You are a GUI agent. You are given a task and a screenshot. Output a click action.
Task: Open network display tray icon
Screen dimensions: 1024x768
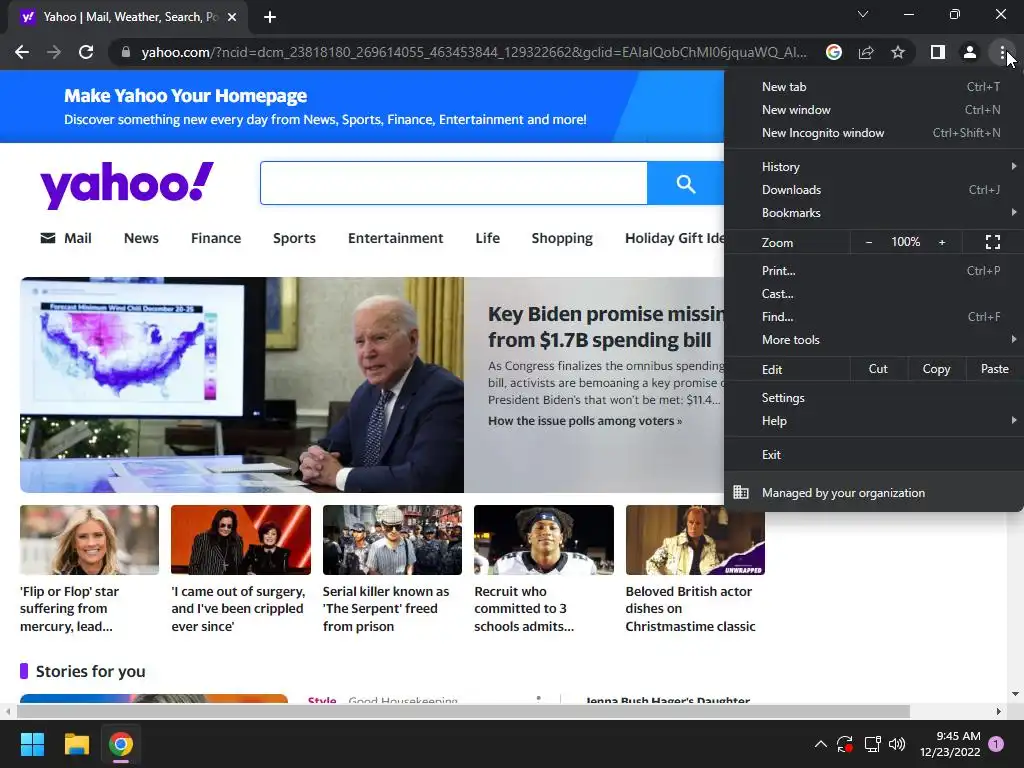pos(872,744)
